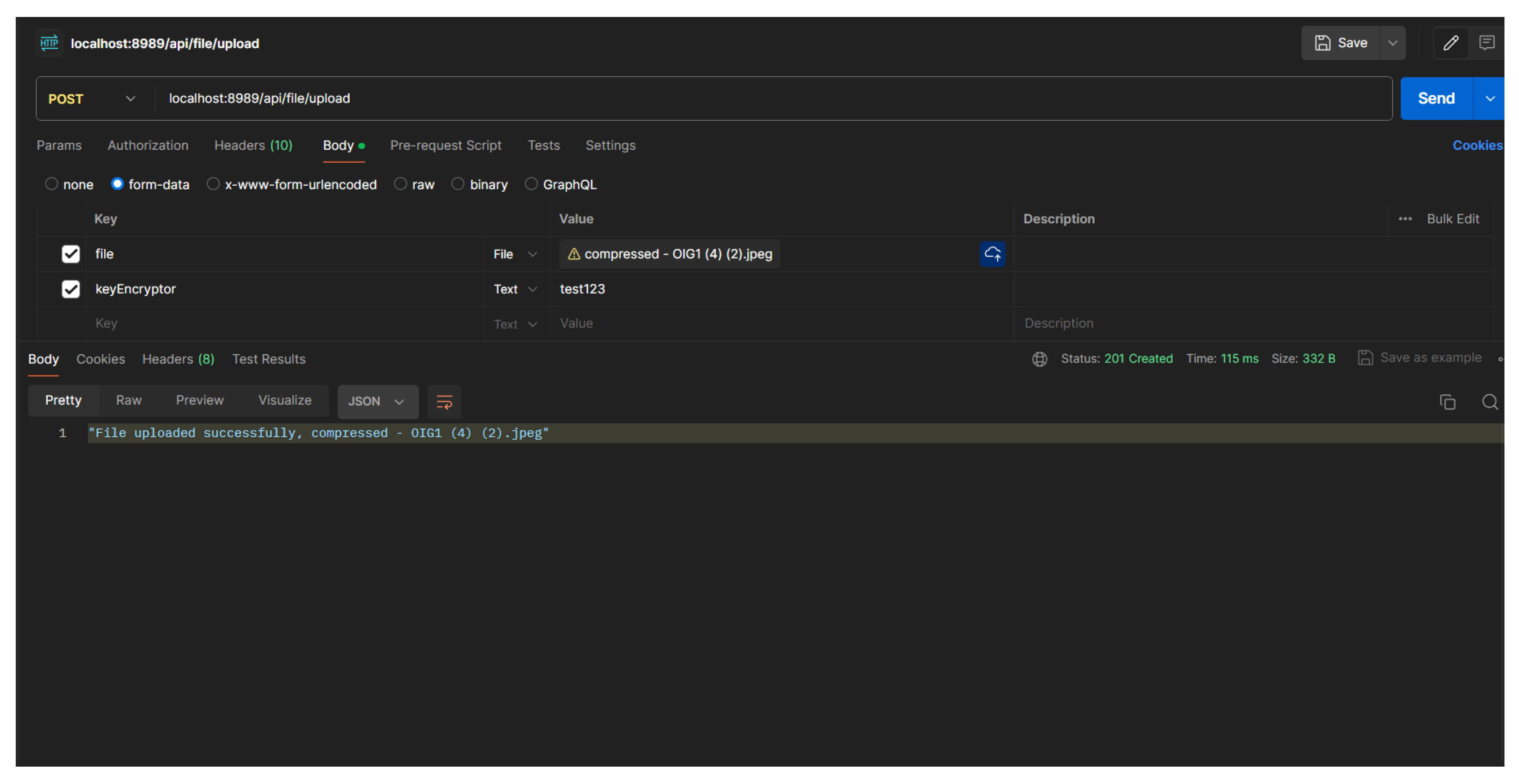Switch to the Headers (10) request tab
This screenshot has height=784, width=1519.
[x=253, y=146]
